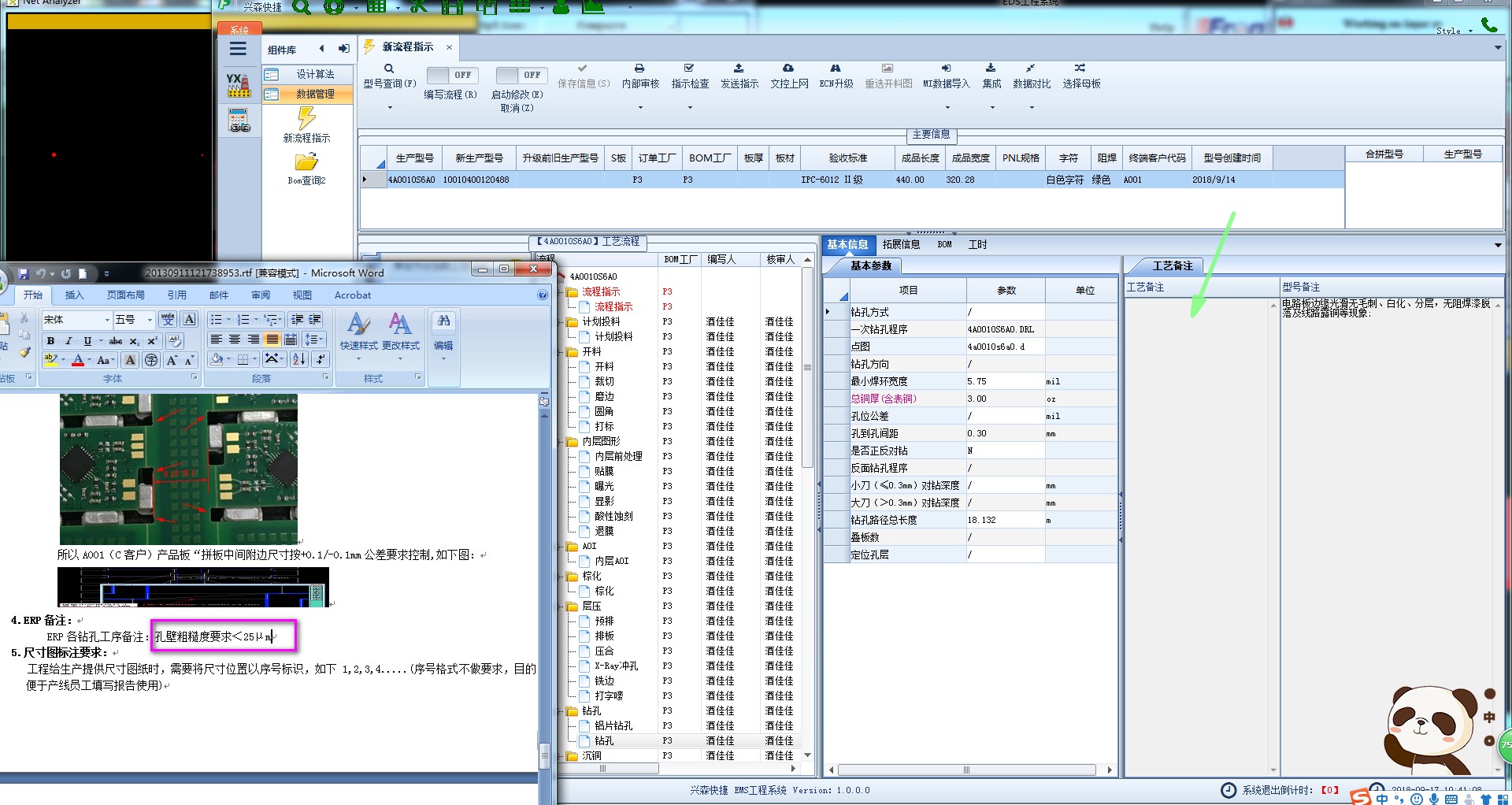
Task: Click the 组件库 pin arrow icon
Action: pos(344,49)
